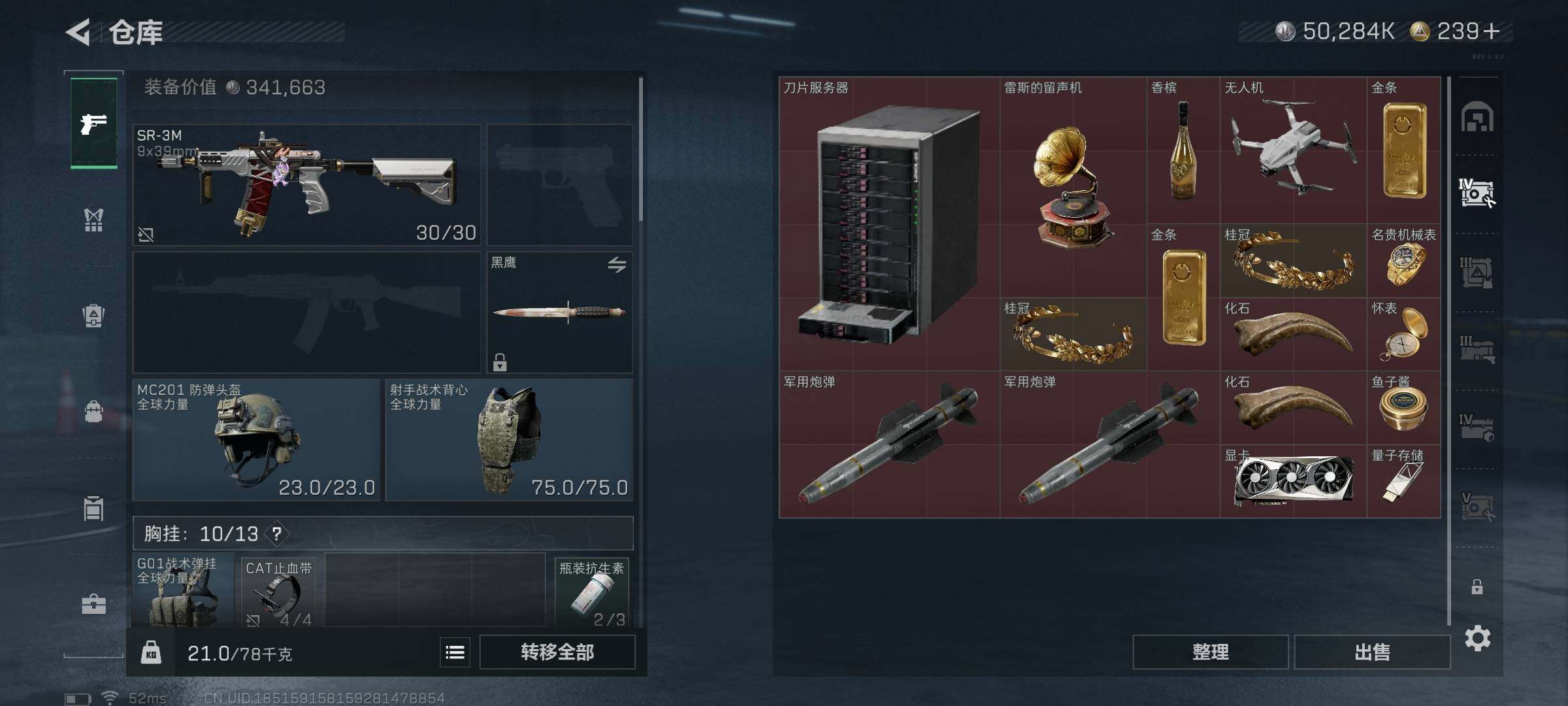Select the level IV safe box icon
Image resolution: width=1568 pixels, height=706 pixels.
coord(1477,193)
